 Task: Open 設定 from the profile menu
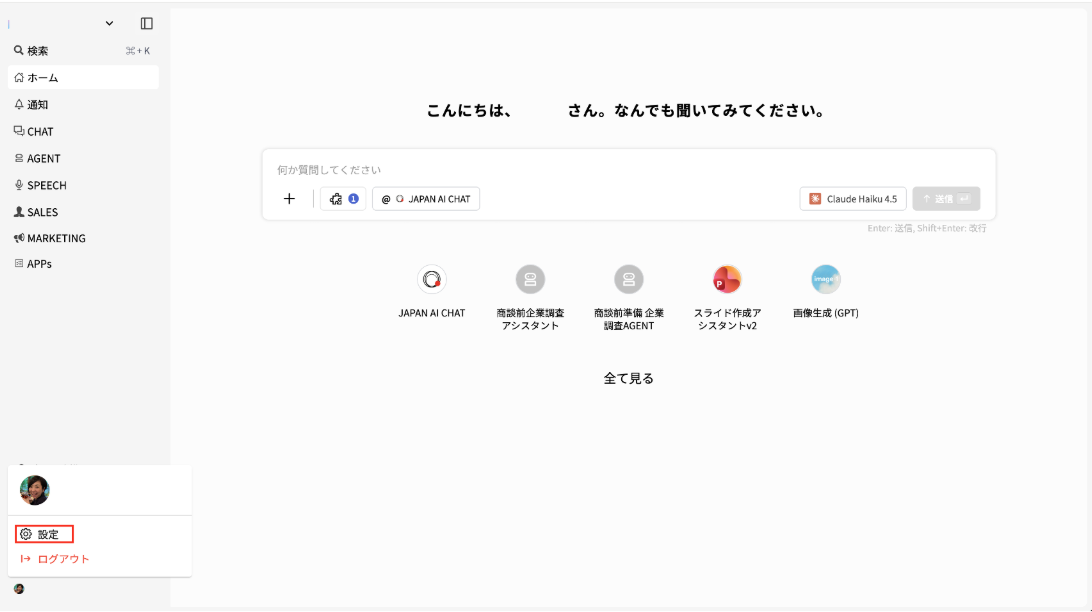(x=43, y=533)
